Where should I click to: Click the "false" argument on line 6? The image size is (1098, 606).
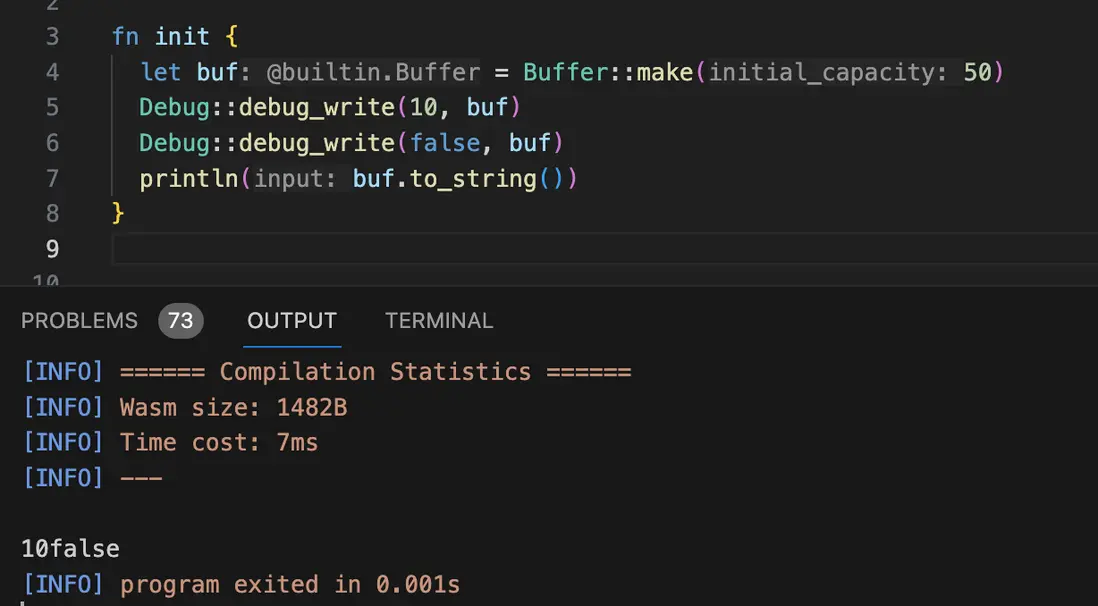(x=444, y=144)
